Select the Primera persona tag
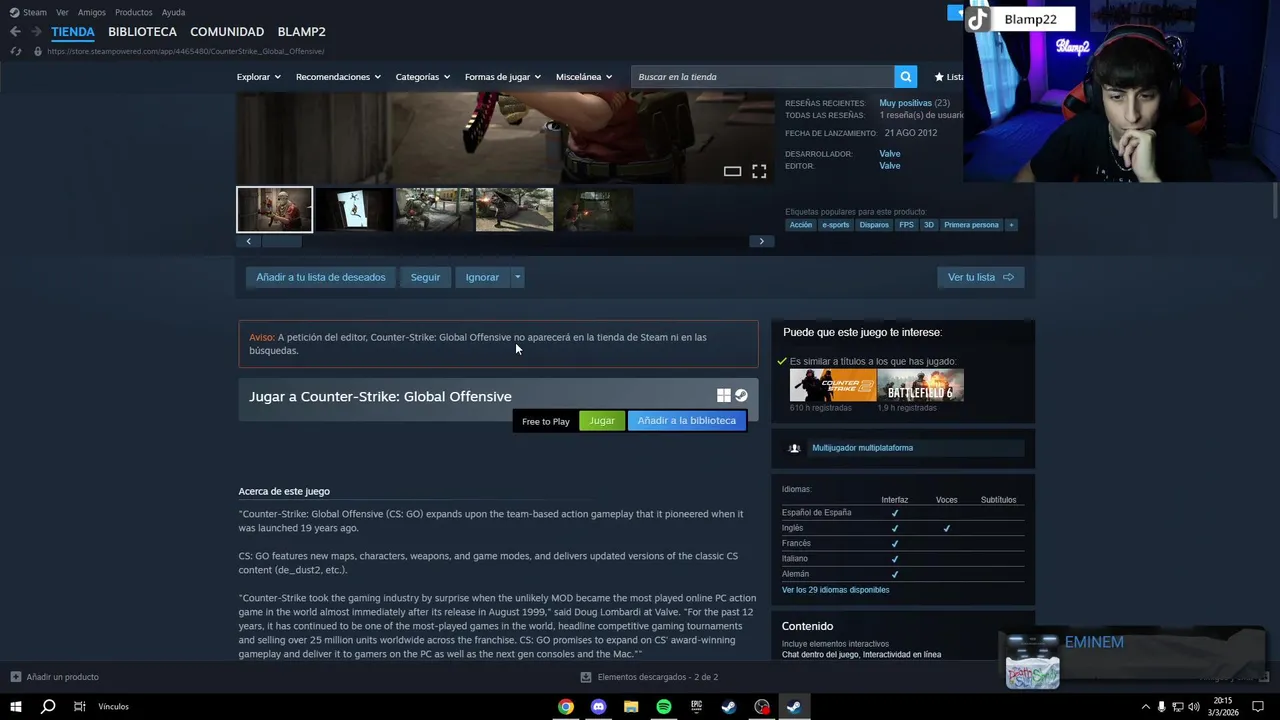This screenshot has height=720, width=1280. pos(971,225)
